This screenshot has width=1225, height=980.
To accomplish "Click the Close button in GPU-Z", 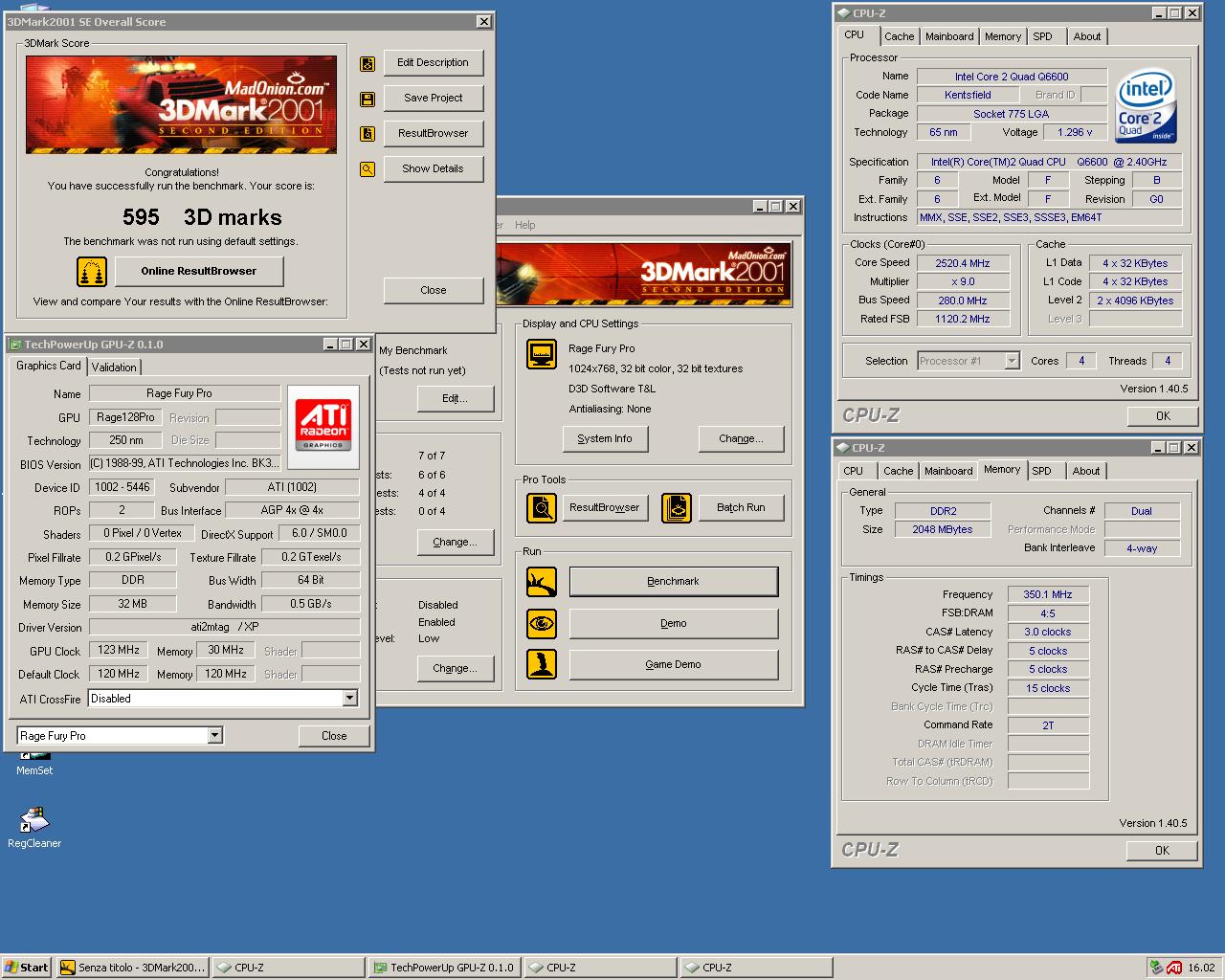I will [334, 736].
